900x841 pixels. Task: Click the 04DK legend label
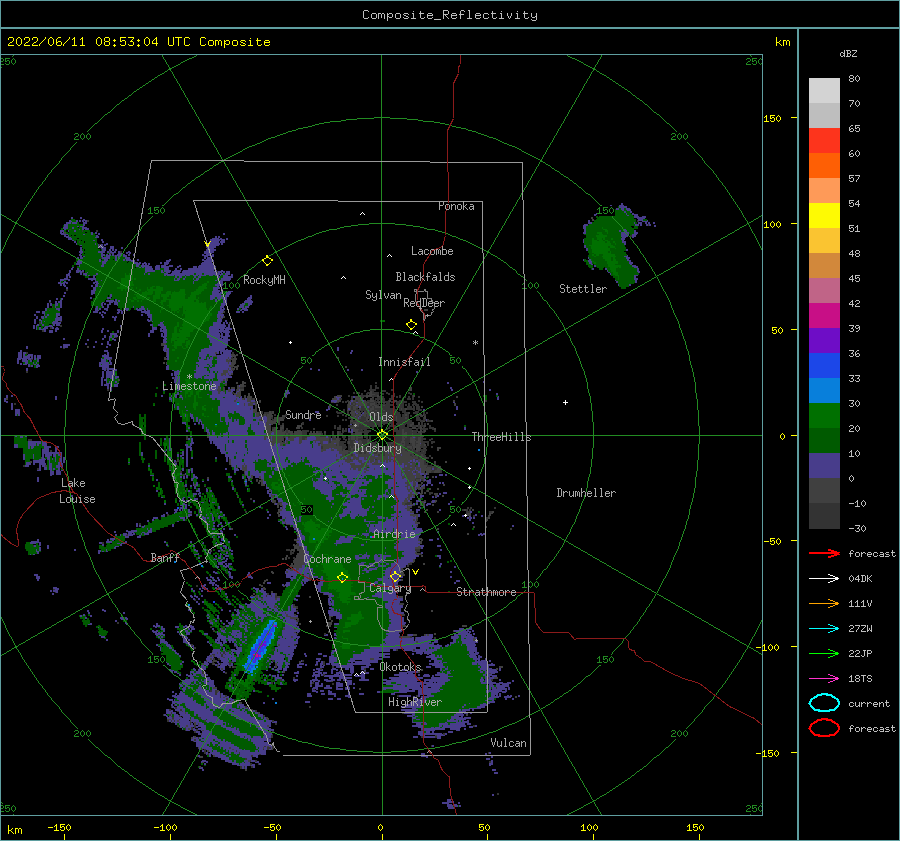pos(860,579)
